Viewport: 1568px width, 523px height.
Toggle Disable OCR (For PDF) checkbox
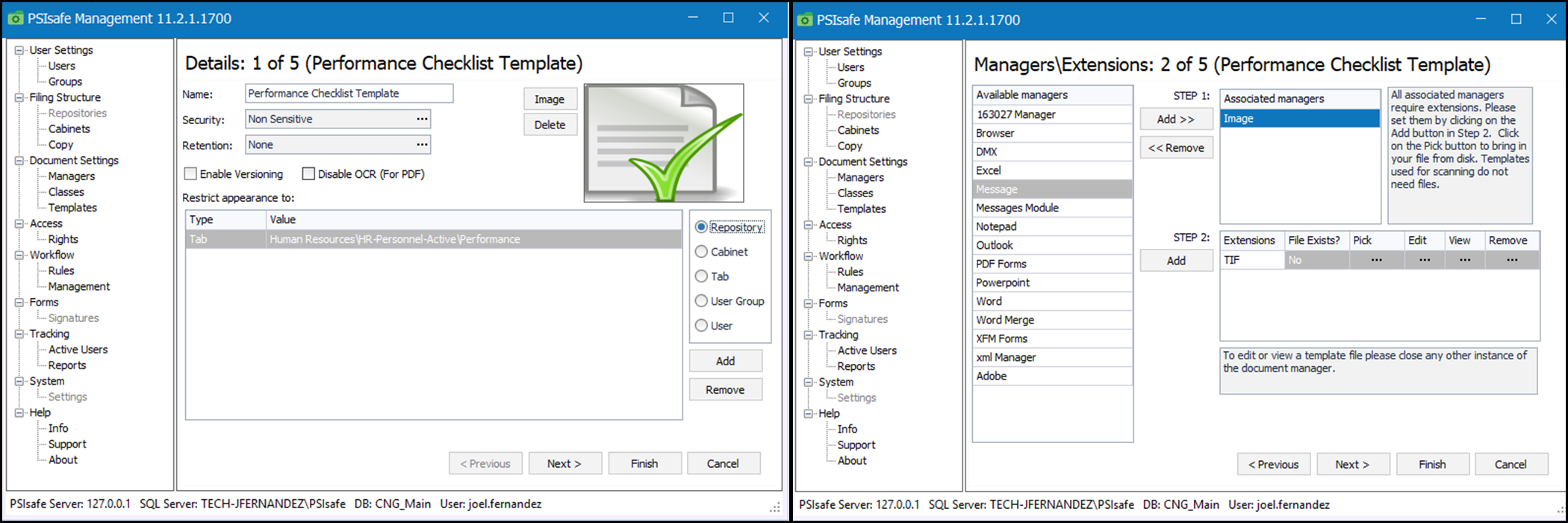point(308,173)
